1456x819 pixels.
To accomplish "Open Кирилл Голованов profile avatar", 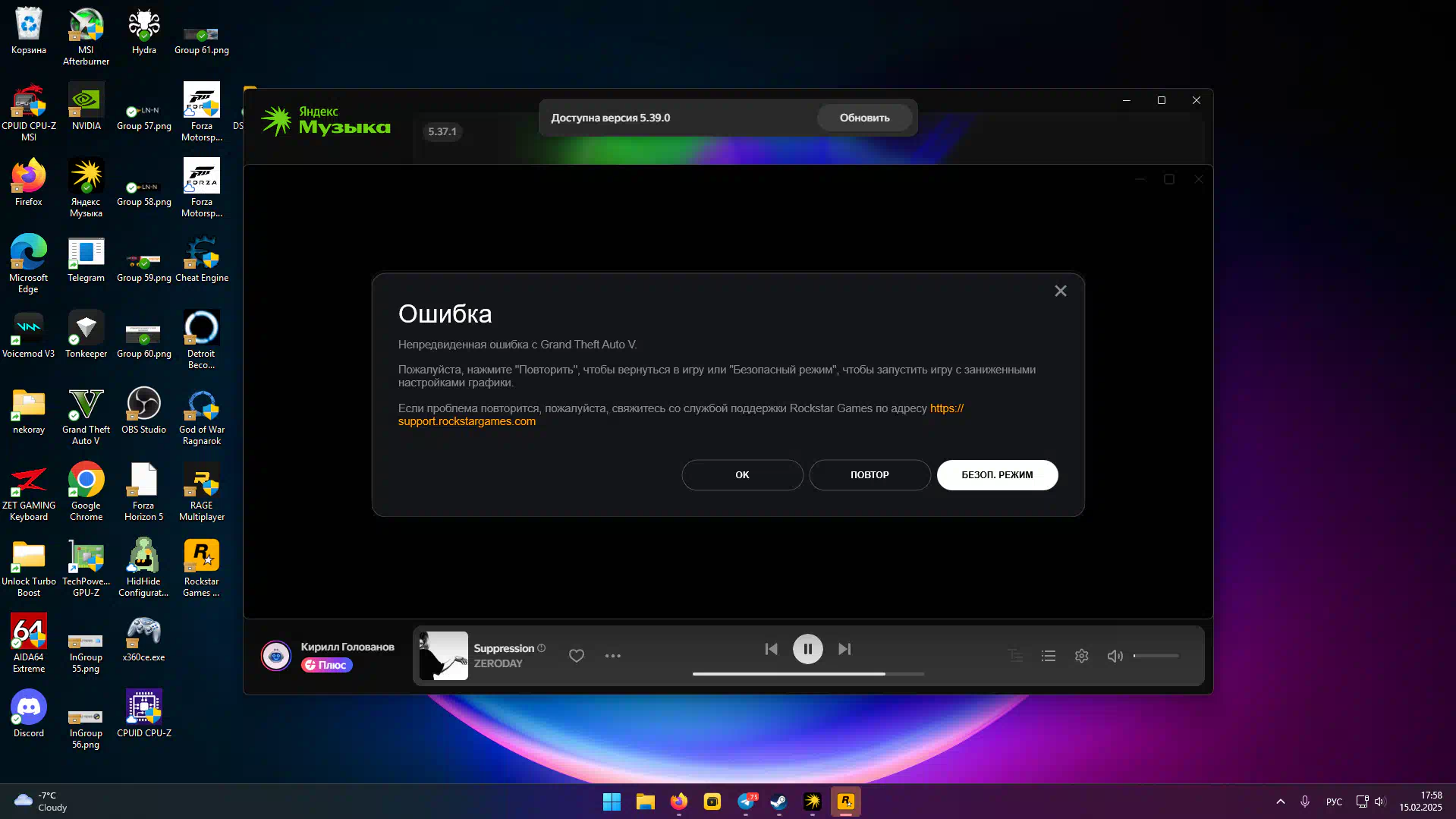I will 276,656.
